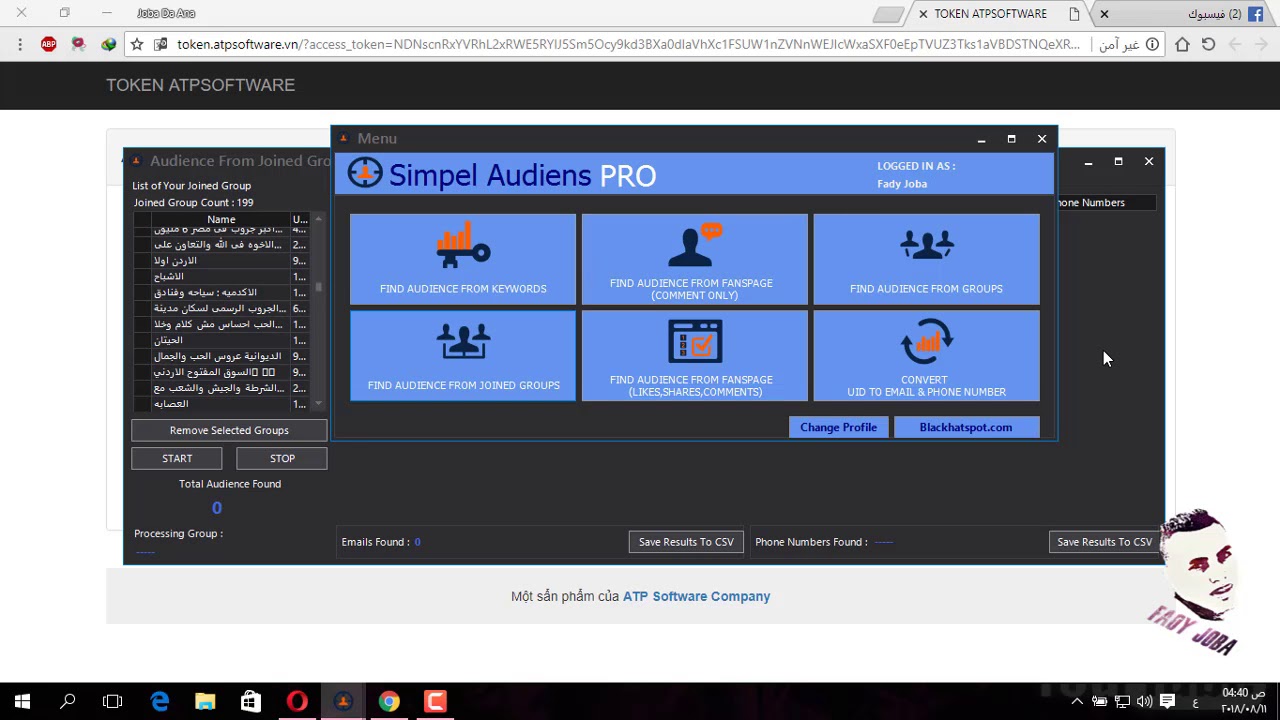Screen dimensions: 1280x720
Task: Click the address bar URL
Action: click(628, 44)
